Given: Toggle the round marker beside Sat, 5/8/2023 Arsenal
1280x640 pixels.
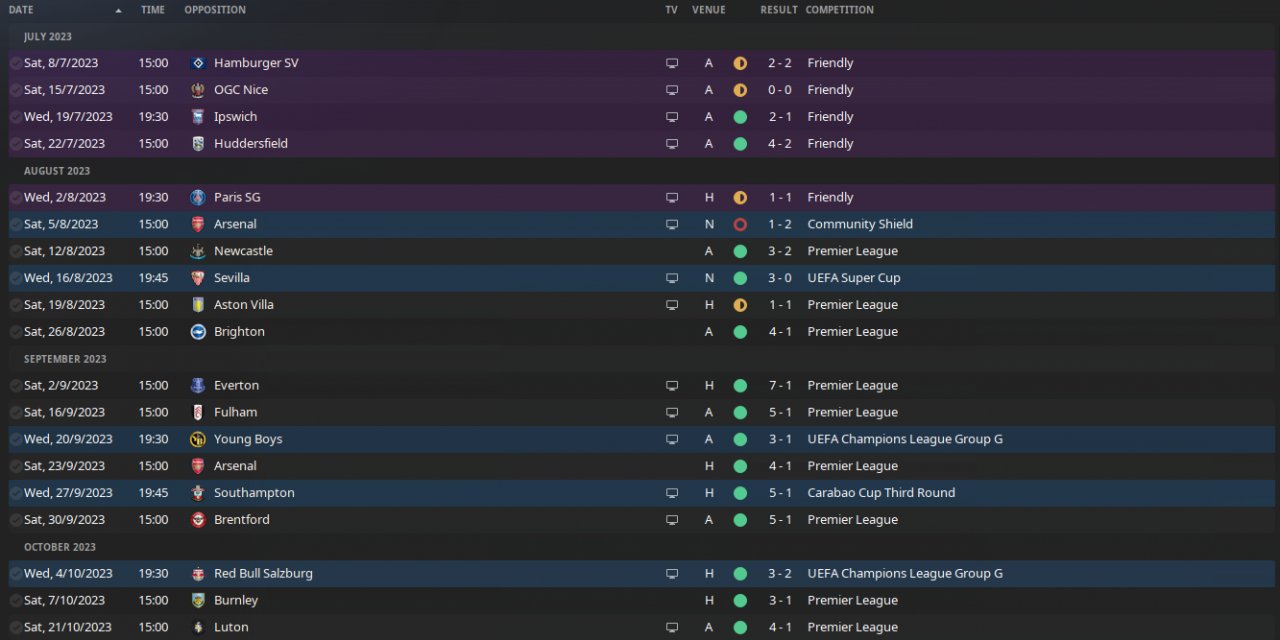Looking at the screenshot, I should pyautogui.click(x=15, y=224).
